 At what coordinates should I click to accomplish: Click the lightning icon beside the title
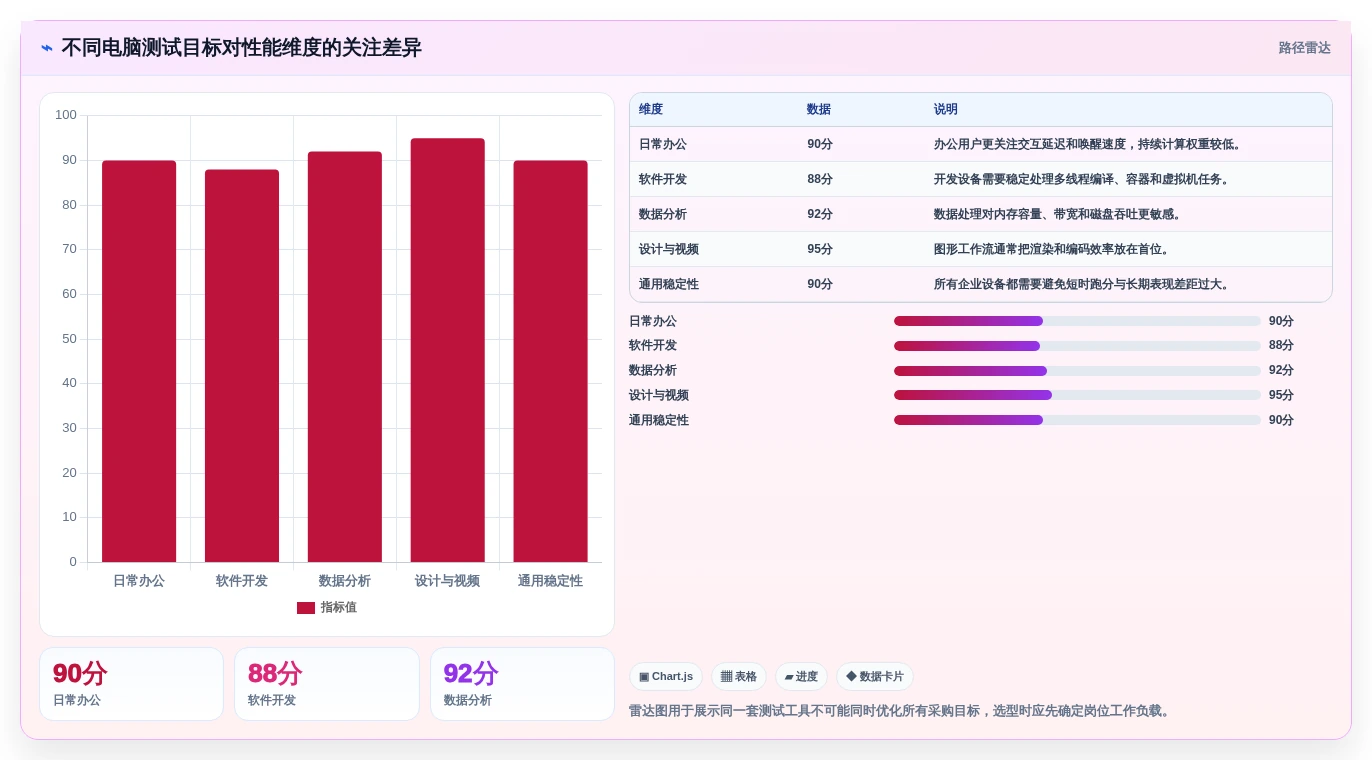point(47,48)
